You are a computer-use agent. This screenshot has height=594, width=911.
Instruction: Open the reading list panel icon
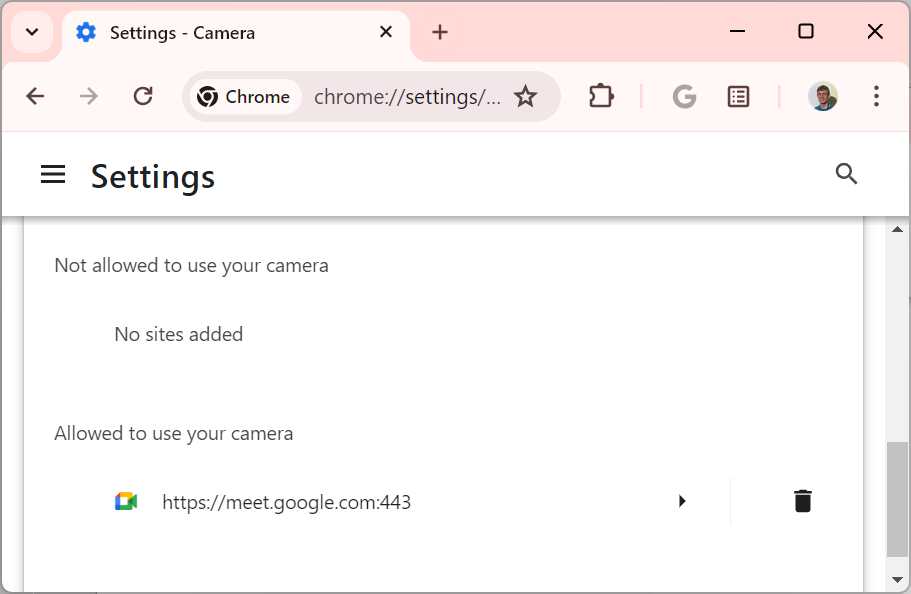point(738,96)
